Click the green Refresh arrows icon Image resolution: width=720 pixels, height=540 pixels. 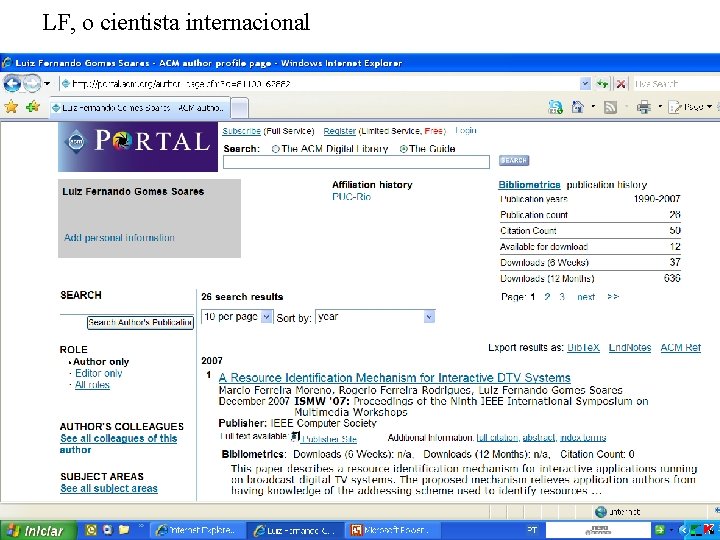coord(602,84)
